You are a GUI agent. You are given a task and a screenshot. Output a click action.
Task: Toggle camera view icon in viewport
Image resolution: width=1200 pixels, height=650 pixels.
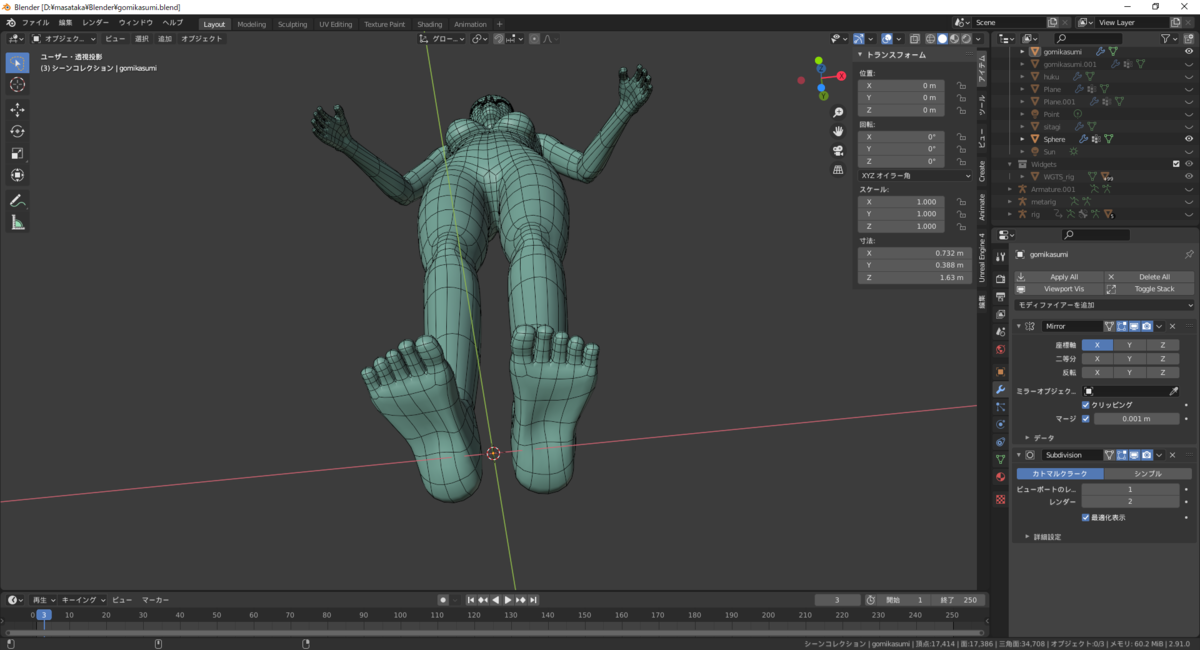click(x=838, y=150)
